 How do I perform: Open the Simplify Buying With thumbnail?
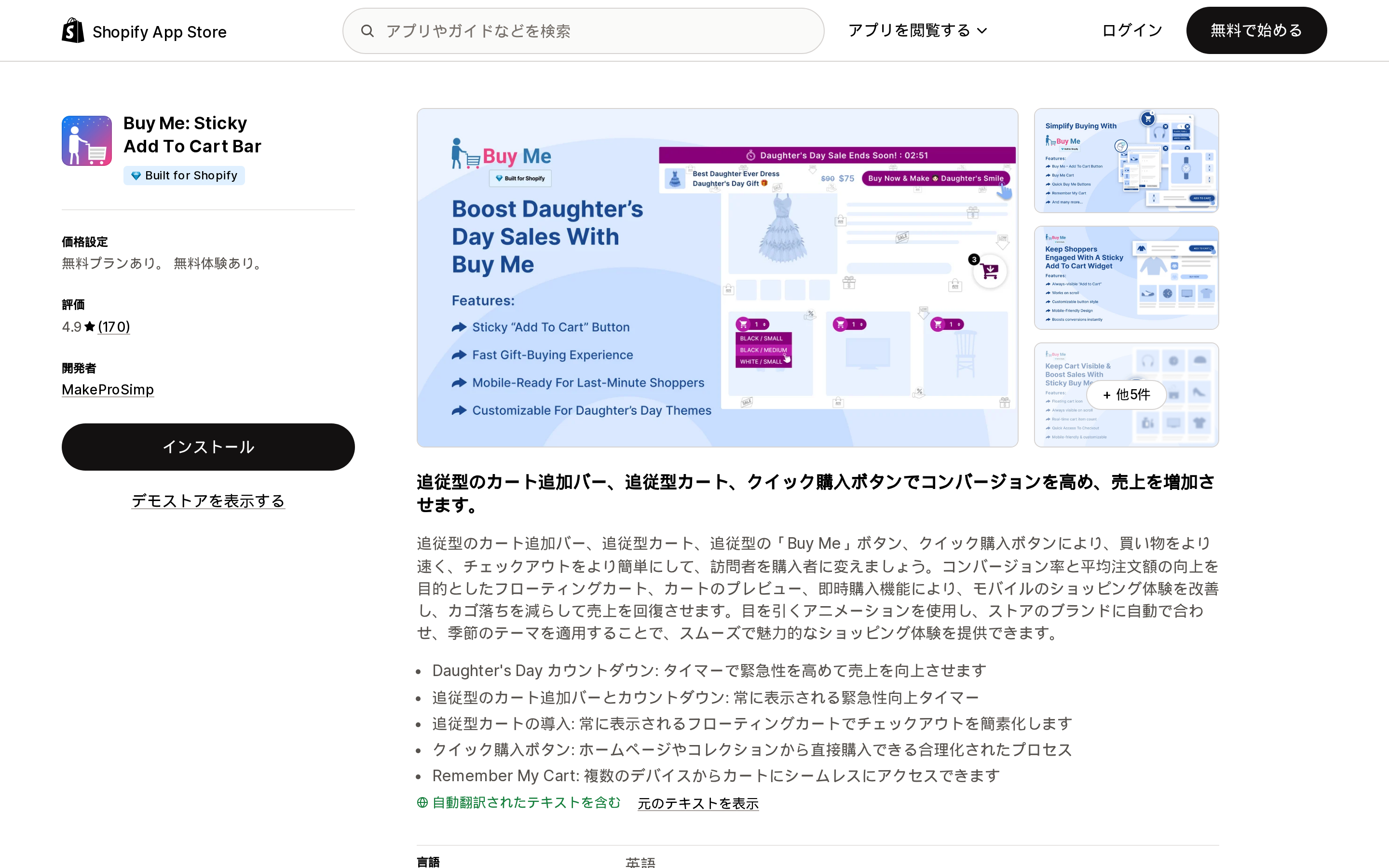(1126, 160)
